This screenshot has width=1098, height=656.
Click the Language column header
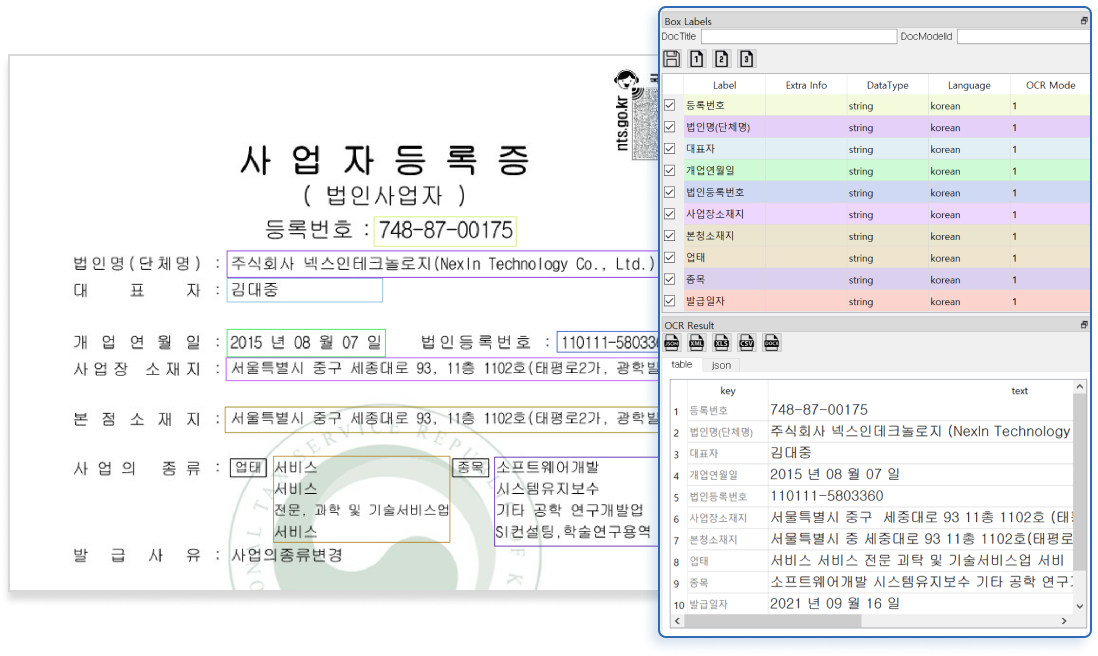click(969, 85)
